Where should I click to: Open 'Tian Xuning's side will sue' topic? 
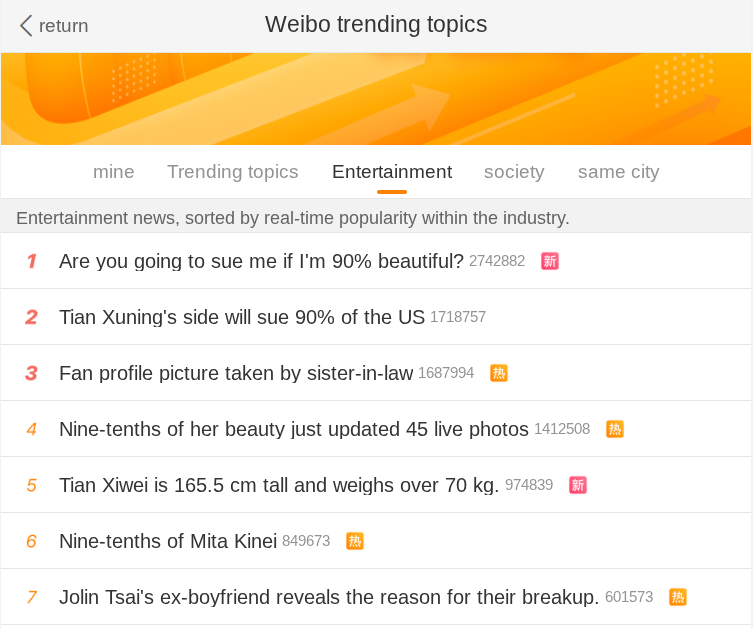pyautogui.click(x=242, y=317)
